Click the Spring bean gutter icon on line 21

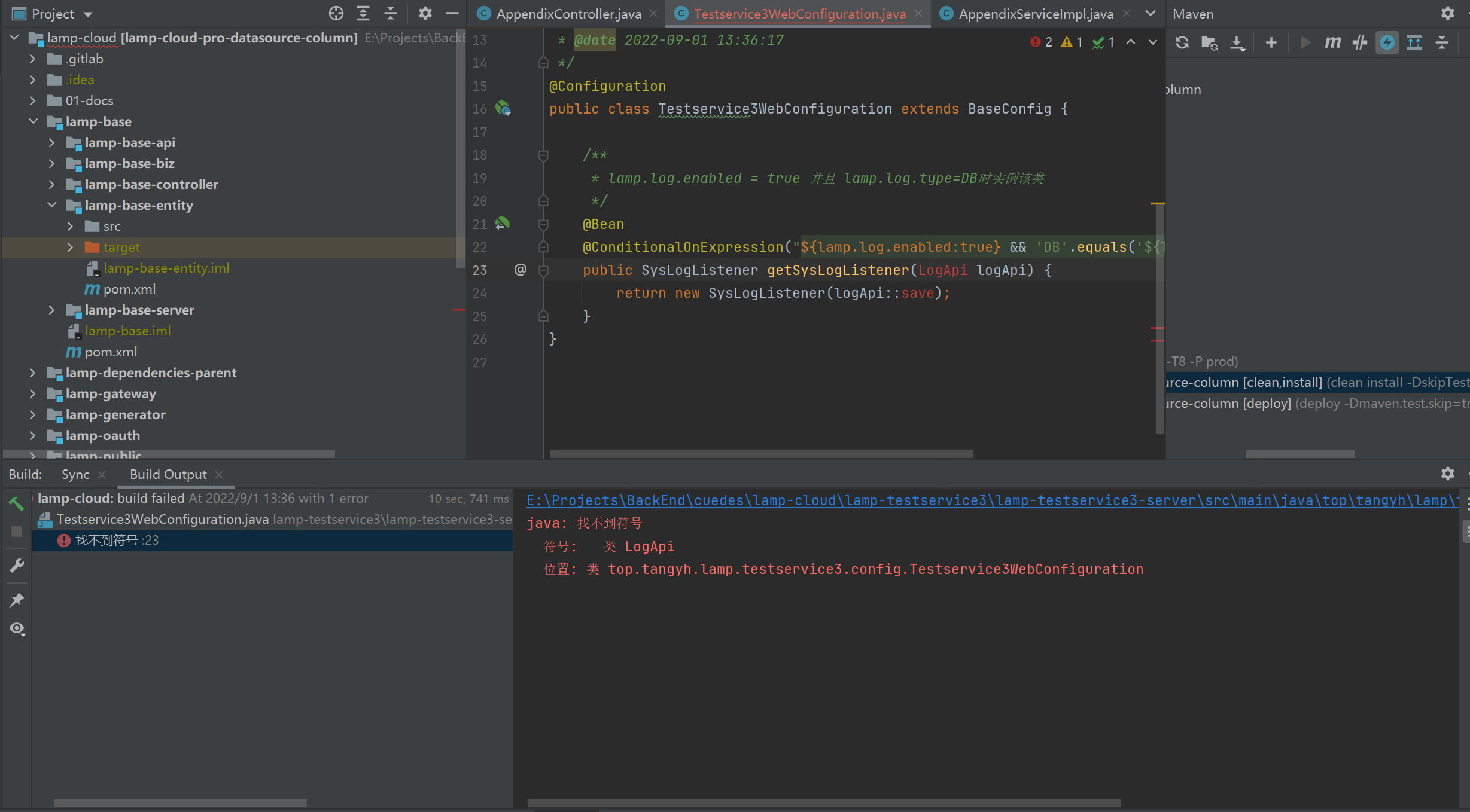[503, 224]
